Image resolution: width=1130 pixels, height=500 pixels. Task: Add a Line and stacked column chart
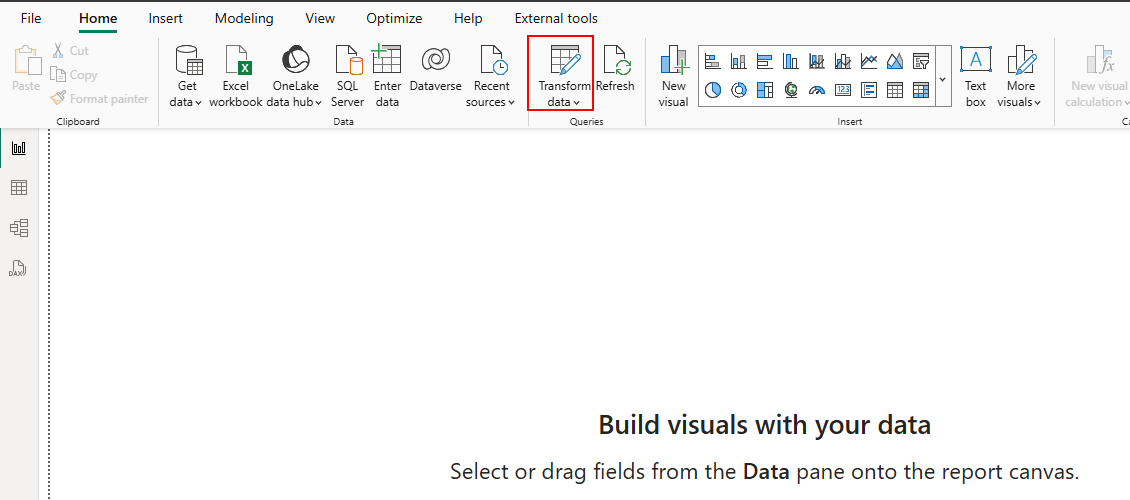click(x=817, y=61)
